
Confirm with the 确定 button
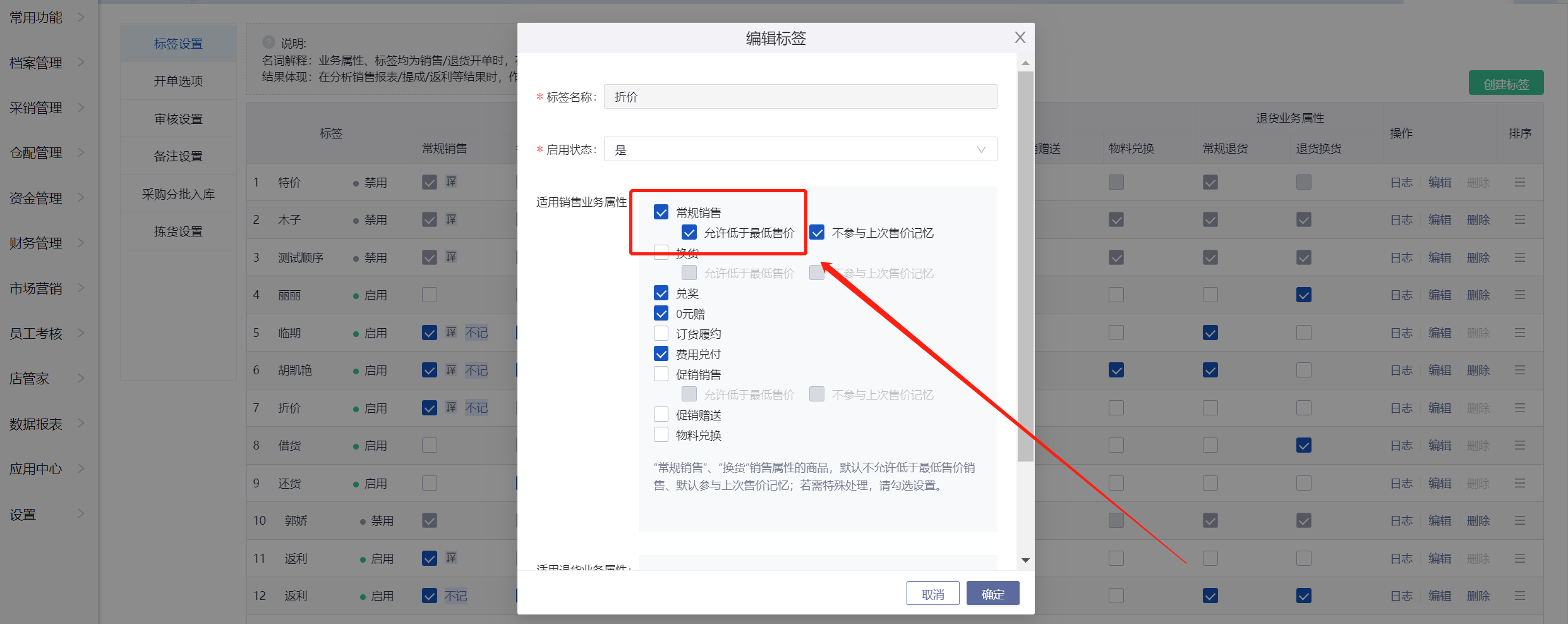(992, 594)
